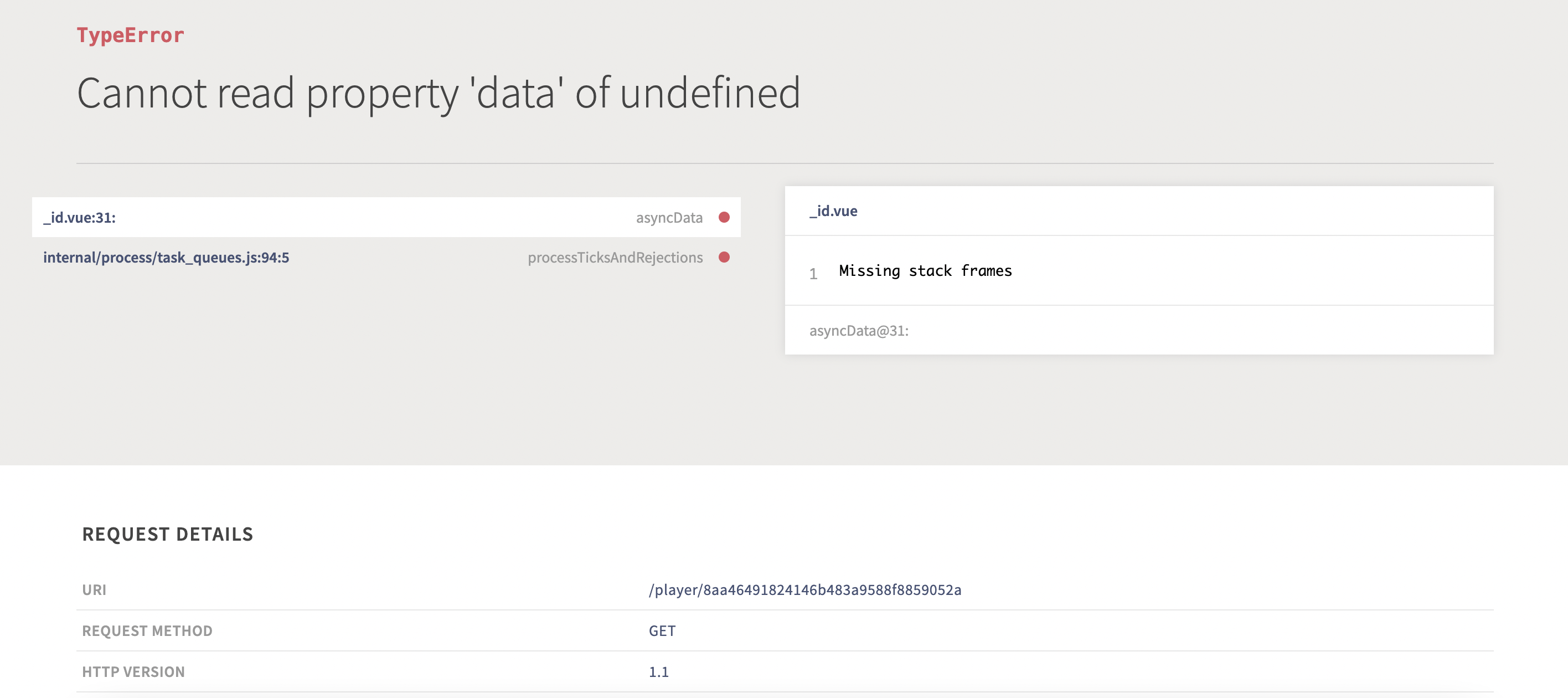Click the red dot beside processTicksAndRejections
Screen dimensions: 1568x698
click(x=724, y=257)
